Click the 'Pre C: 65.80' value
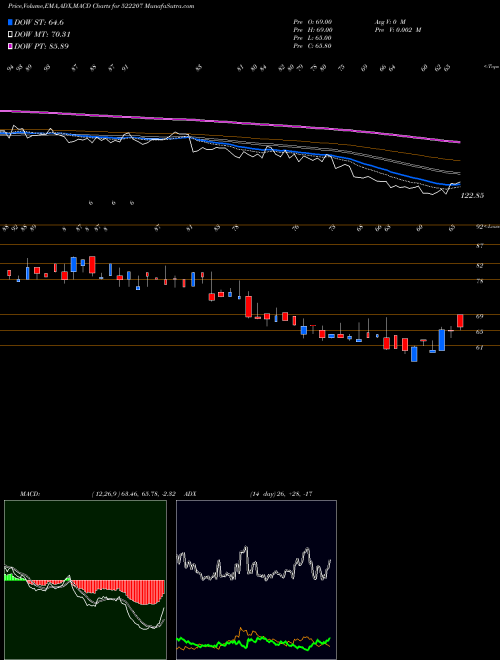This screenshot has height=660, width=500. tap(313, 46)
